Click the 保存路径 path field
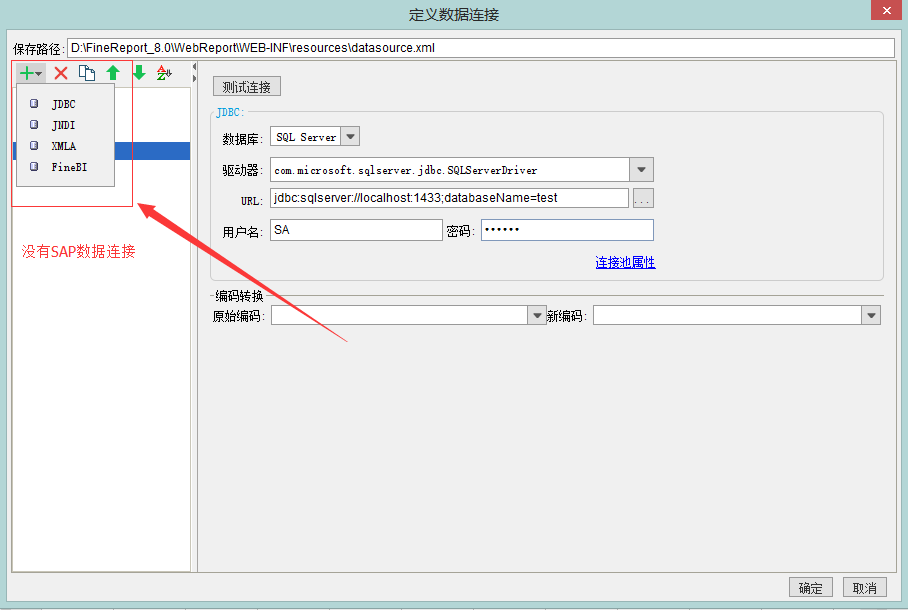 pyautogui.click(x=481, y=48)
